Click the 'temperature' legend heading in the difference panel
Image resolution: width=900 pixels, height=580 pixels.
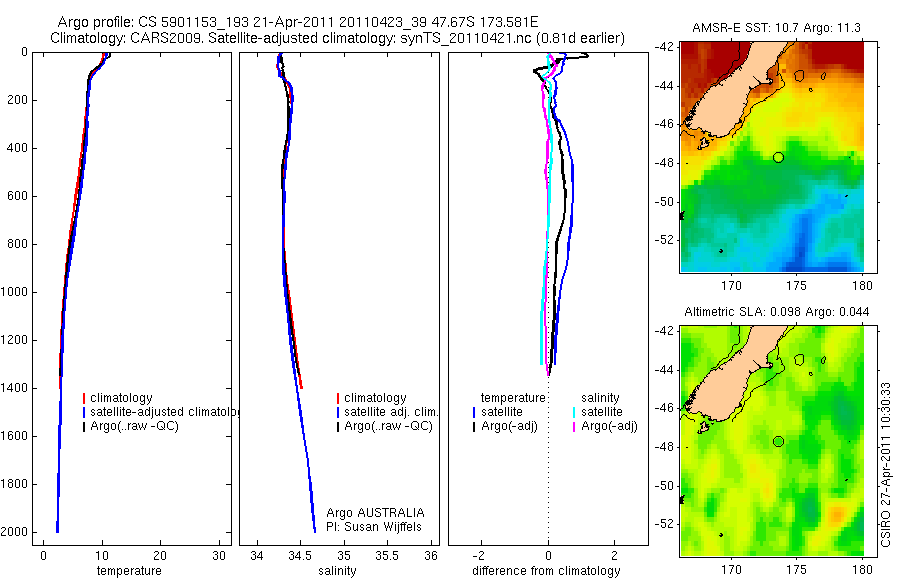(513, 398)
